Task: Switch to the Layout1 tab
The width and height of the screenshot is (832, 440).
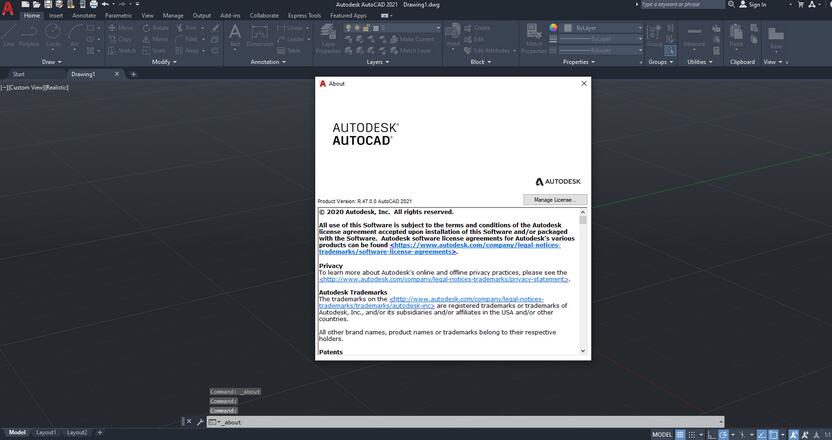Action: point(46,433)
